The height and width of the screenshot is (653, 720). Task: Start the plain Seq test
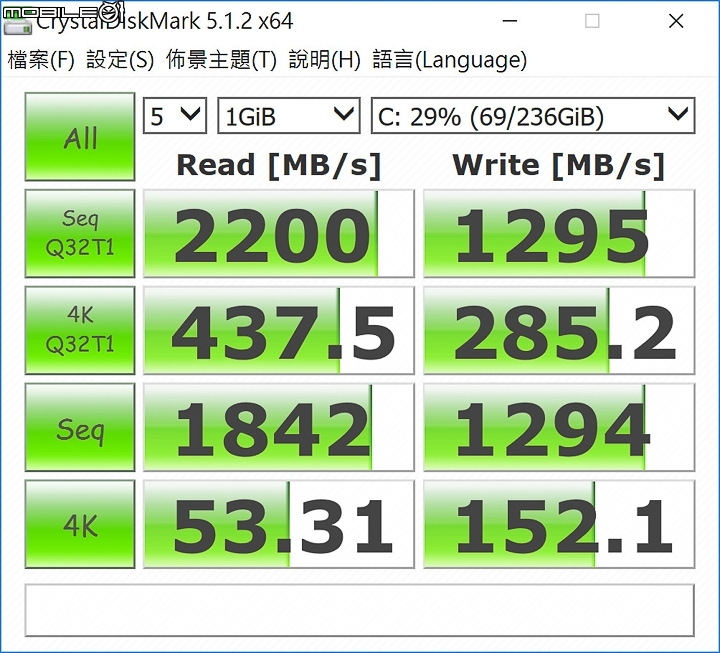tap(80, 427)
